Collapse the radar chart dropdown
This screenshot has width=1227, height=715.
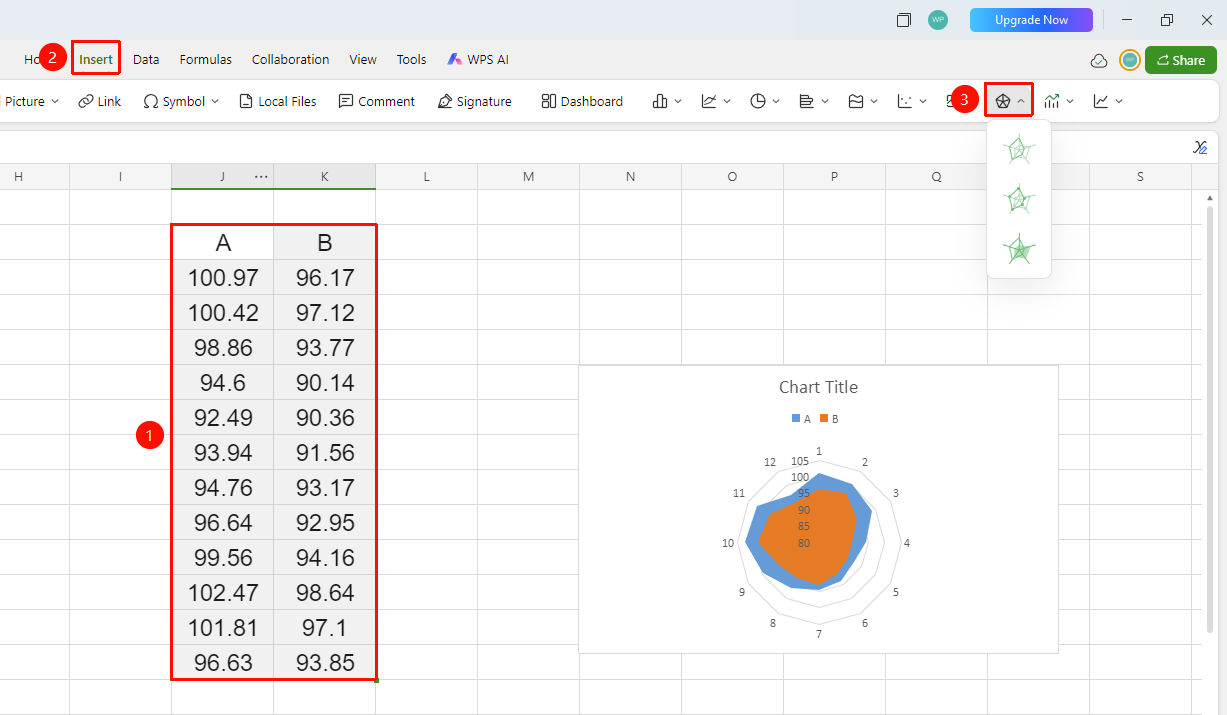point(1021,101)
